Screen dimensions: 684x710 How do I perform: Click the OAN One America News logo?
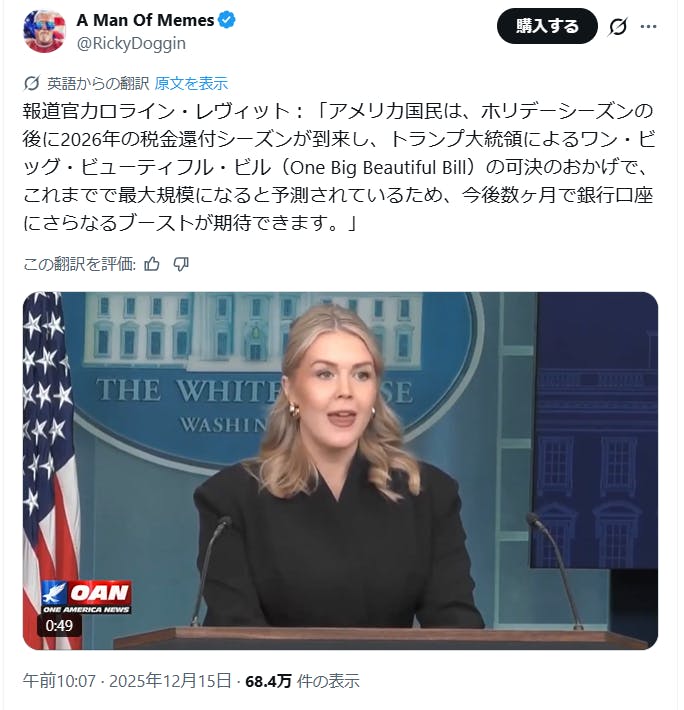pos(86,597)
